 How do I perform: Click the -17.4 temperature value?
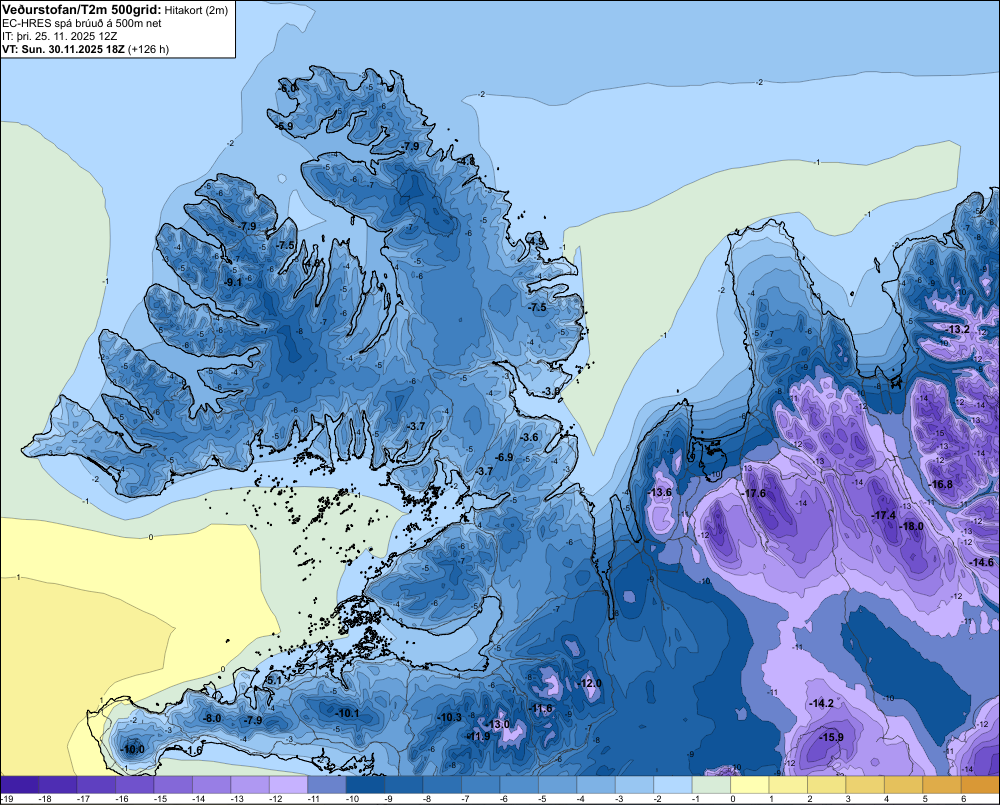(x=884, y=515)
